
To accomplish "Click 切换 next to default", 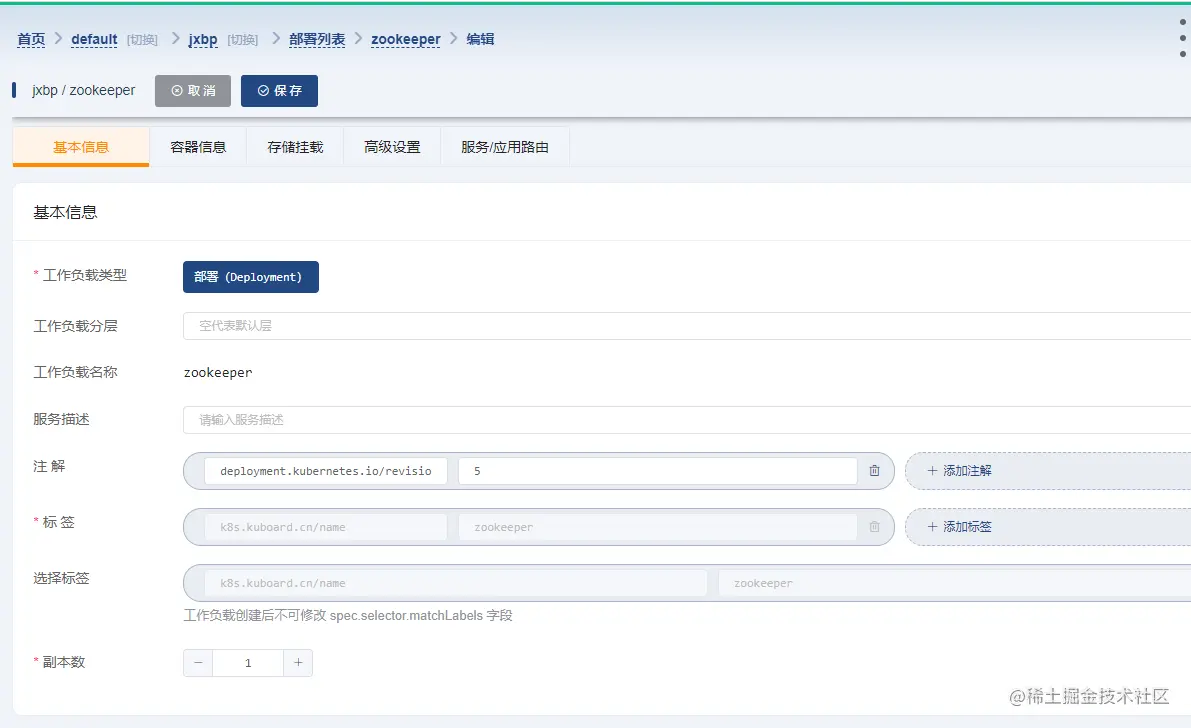I will (x=142, y=40).
